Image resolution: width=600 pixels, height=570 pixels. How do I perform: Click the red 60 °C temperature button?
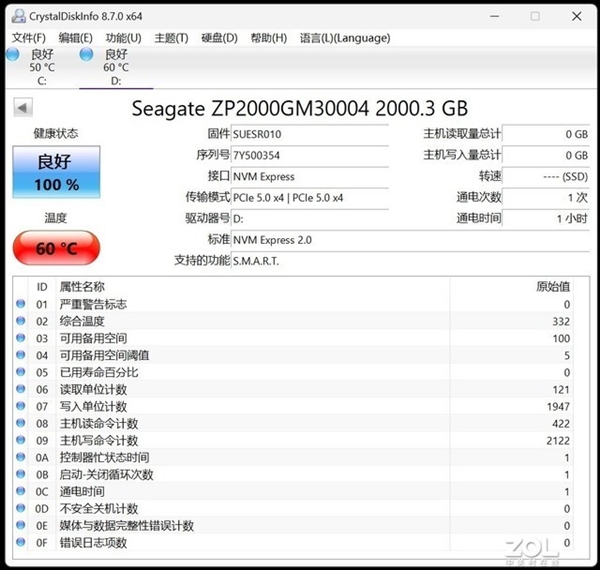(56, 248)
